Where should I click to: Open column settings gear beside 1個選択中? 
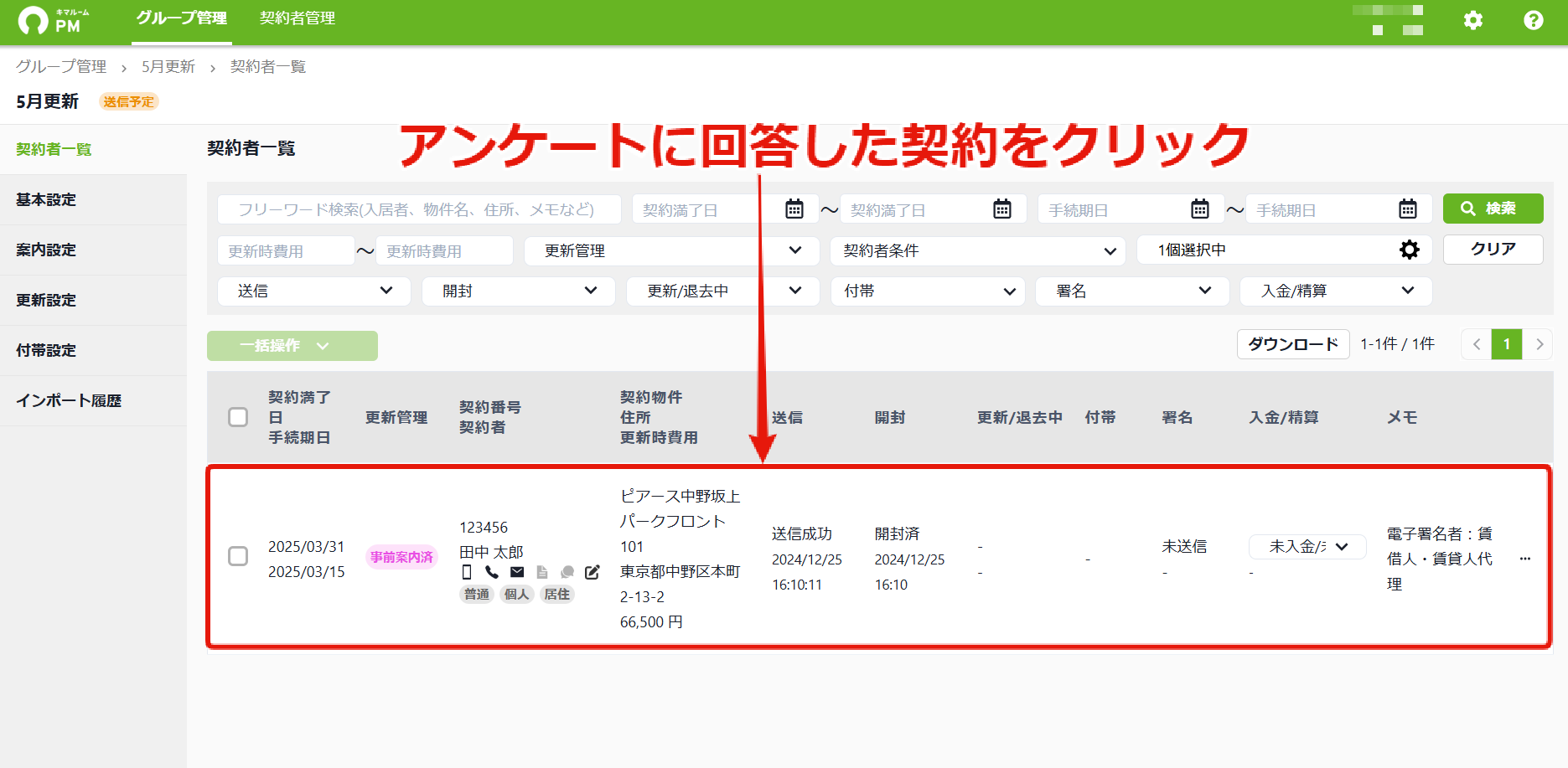(x=1410, y=250)
